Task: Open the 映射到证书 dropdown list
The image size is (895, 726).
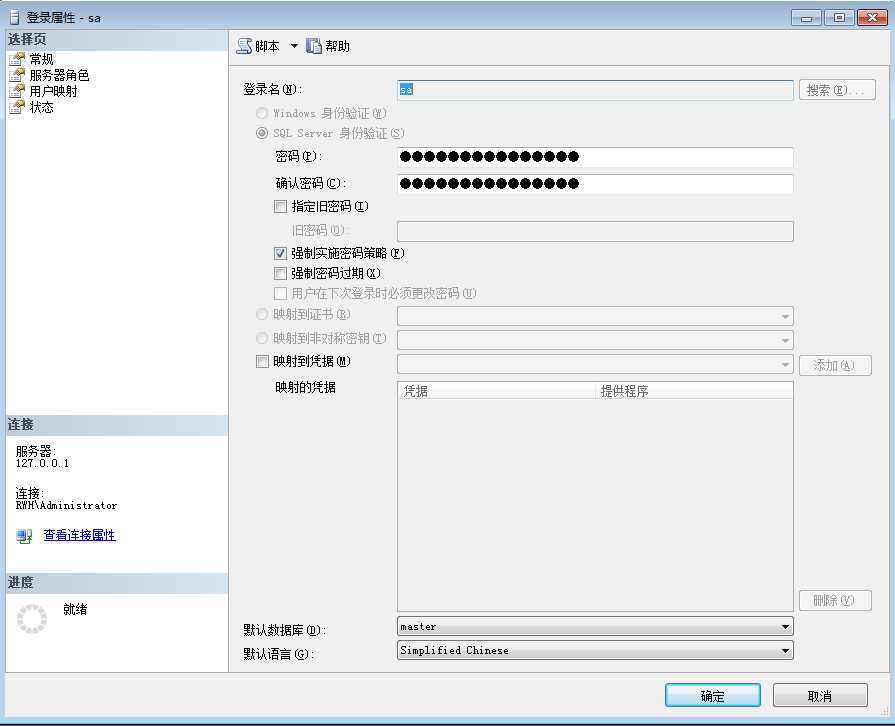Action: click(x=595, y=316)
